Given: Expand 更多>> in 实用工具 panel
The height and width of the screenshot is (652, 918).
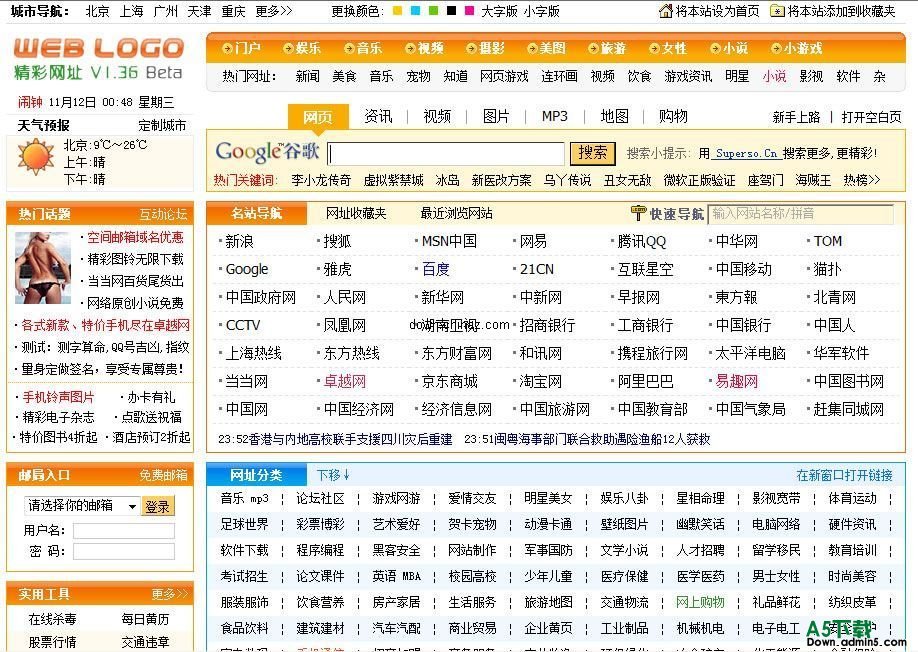Looking at the screenshot, I should [170, 595].
